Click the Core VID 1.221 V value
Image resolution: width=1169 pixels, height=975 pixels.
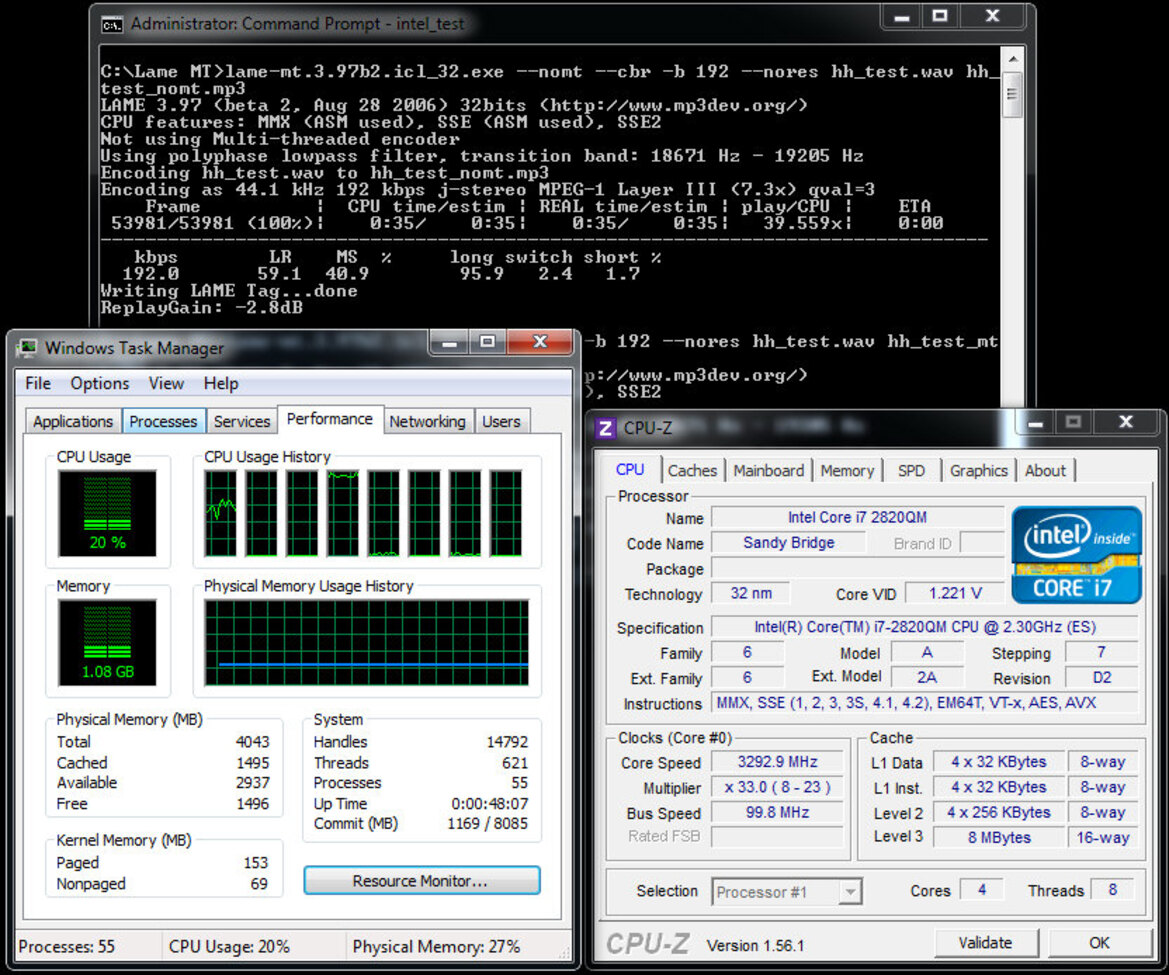pos(955,593)
